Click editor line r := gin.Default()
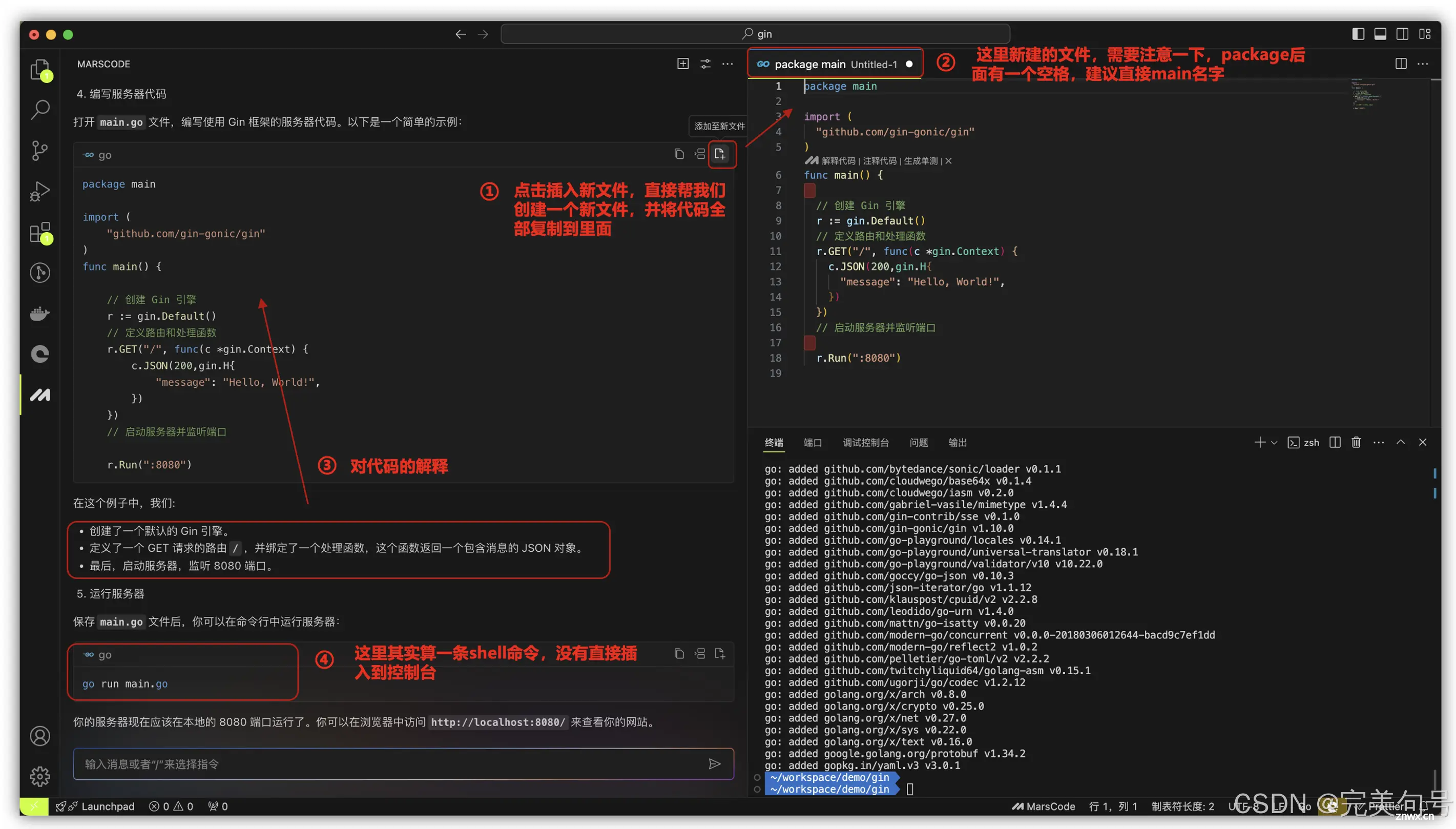This screenshot has width=1456, height=829. click(x=870, y=221)
